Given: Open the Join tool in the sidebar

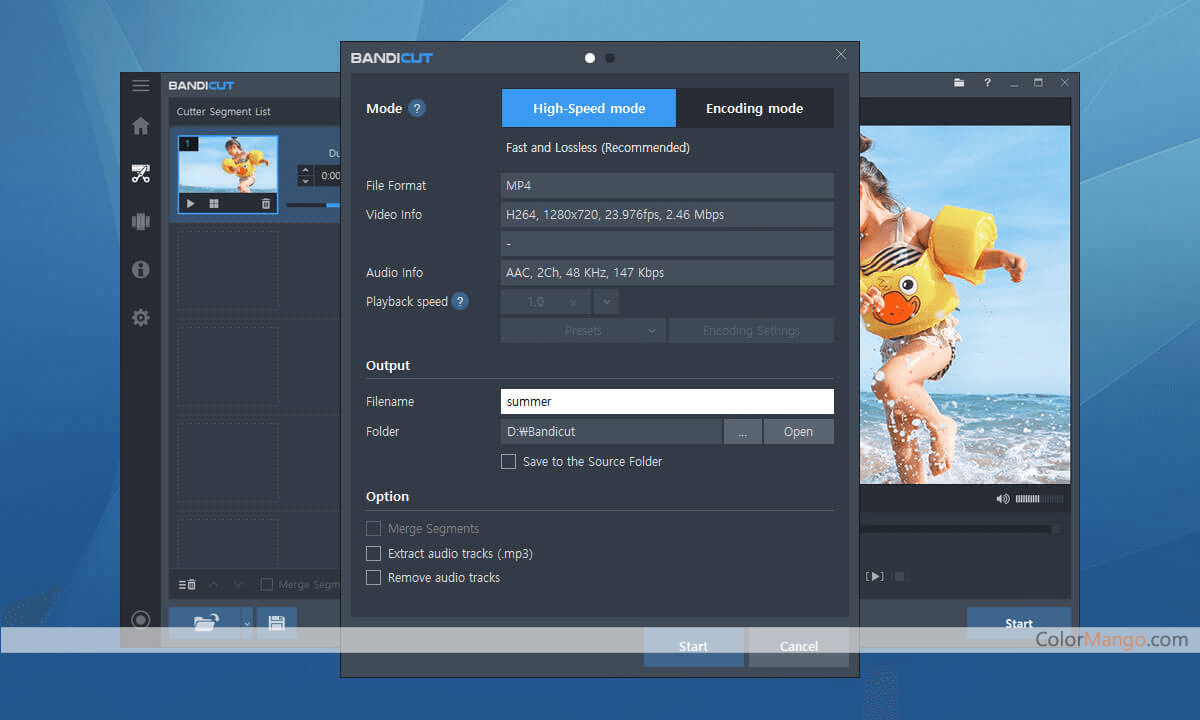Looking at the screenshot, I should point(140,222).
